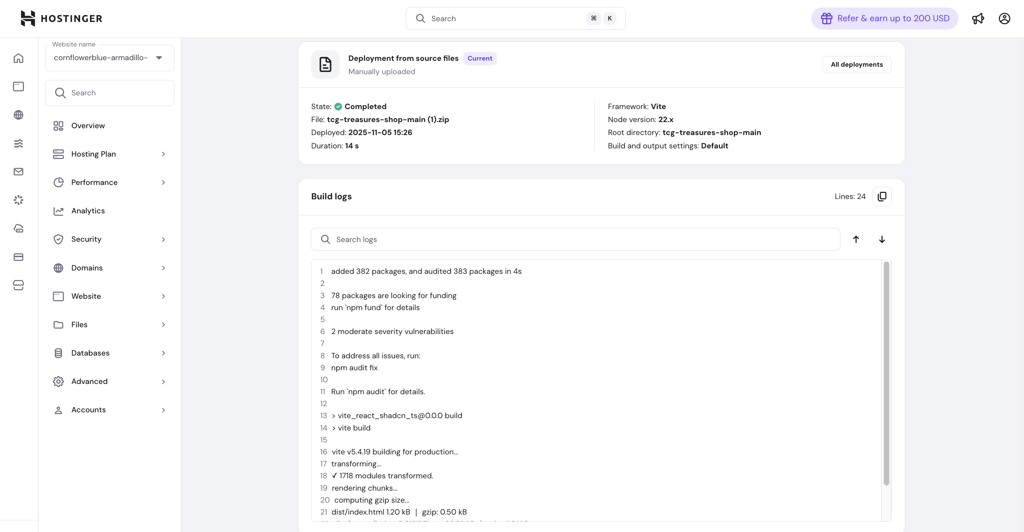Viewport: 1024px width, 532px height.
Task: Click the home icon in left rail
Action: [x=18, y=58]
